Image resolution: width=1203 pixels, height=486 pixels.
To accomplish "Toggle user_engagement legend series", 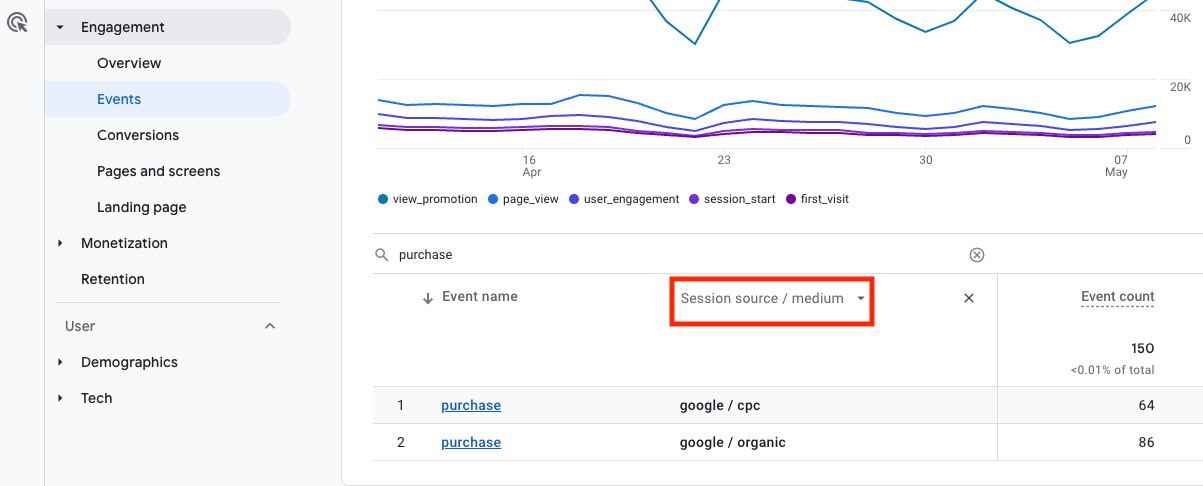I will (x=623, y=199).
